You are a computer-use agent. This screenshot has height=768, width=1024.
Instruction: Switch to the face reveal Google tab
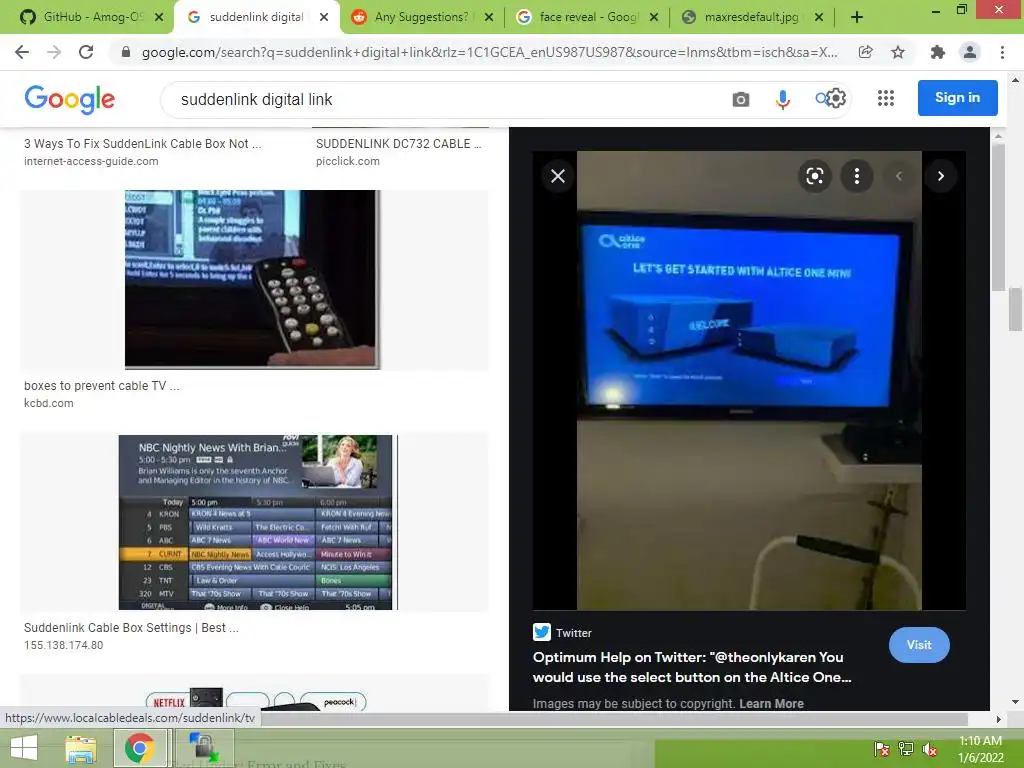click(x=588, y=17)
